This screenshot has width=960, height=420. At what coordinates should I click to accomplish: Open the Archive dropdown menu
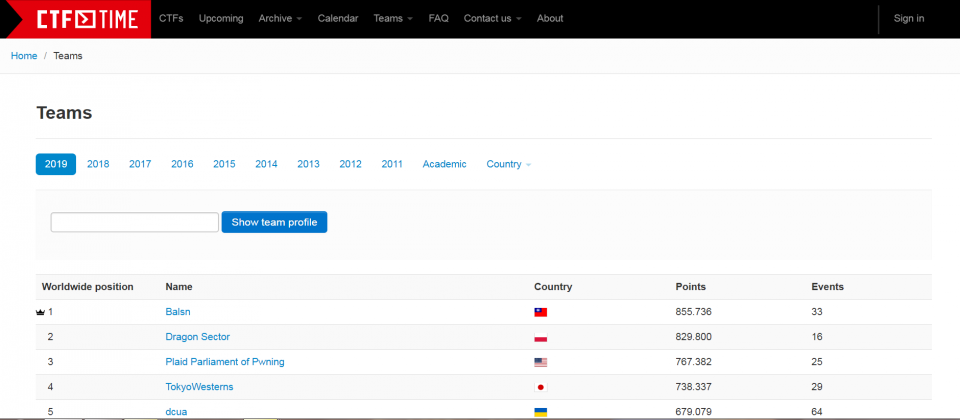[280, 18]
